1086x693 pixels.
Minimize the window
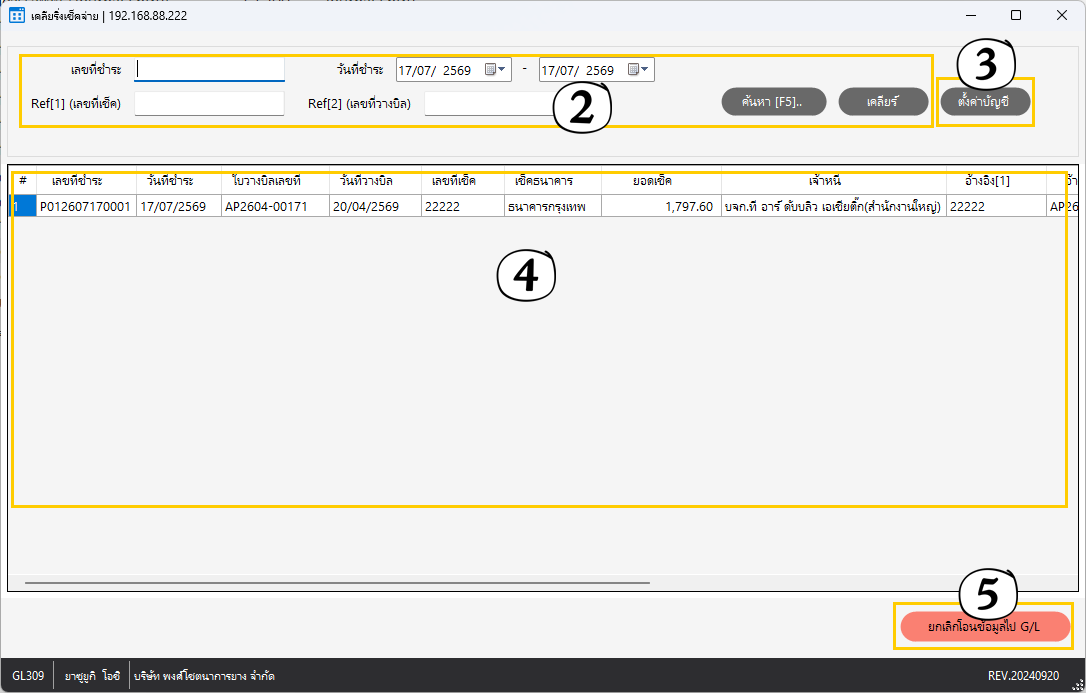(x=971, y=15)
